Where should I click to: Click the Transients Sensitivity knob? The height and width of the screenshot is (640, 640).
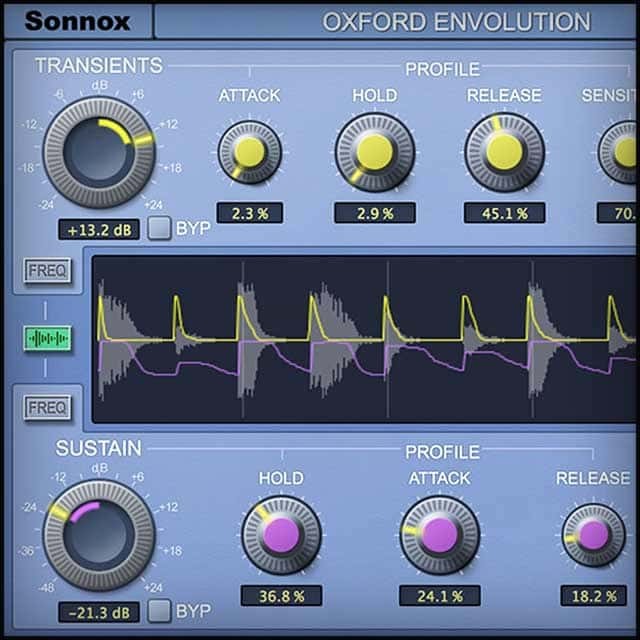point(622,152)
